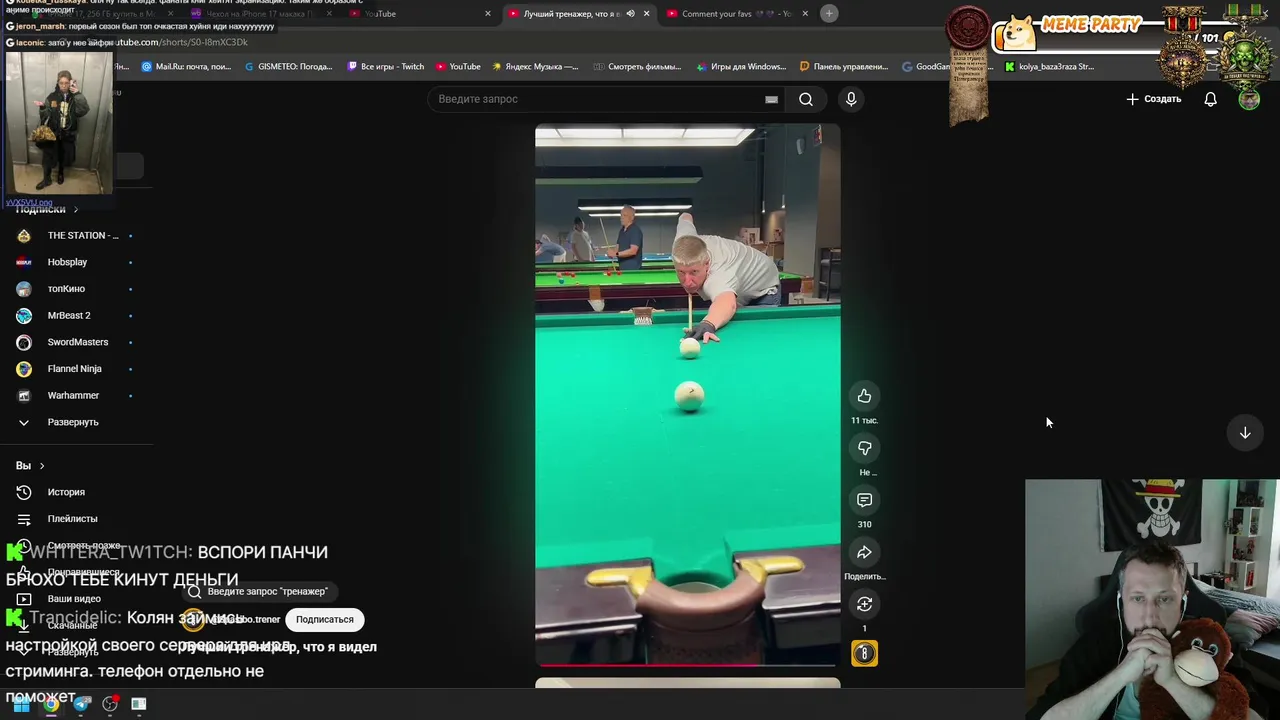Open a new browser tab with plus

(829, 13)
